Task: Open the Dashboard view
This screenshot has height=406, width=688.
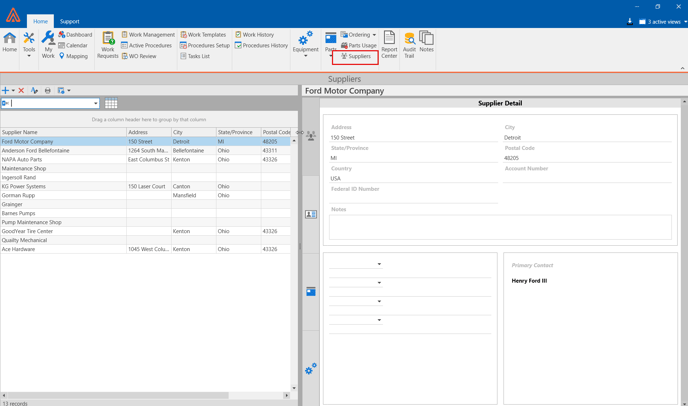Action: click(75, 35)
